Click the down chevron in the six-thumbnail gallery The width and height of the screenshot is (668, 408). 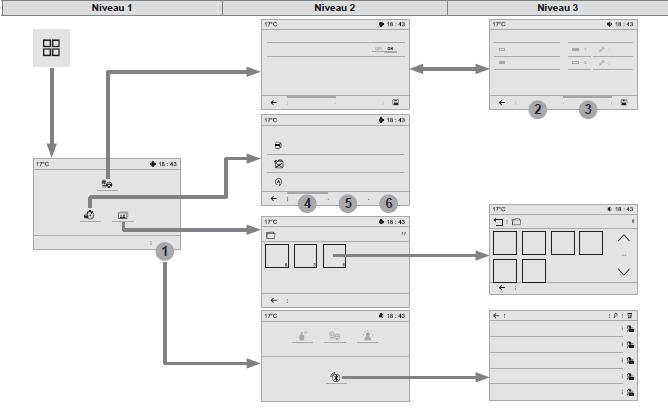pos(624,272)
